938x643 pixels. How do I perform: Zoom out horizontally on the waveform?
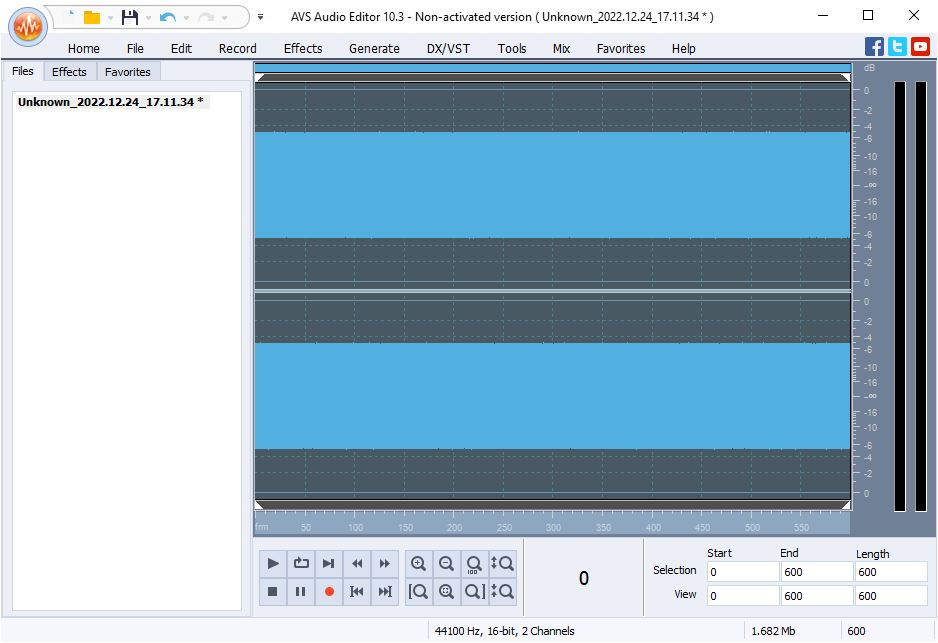pos(446,563)
